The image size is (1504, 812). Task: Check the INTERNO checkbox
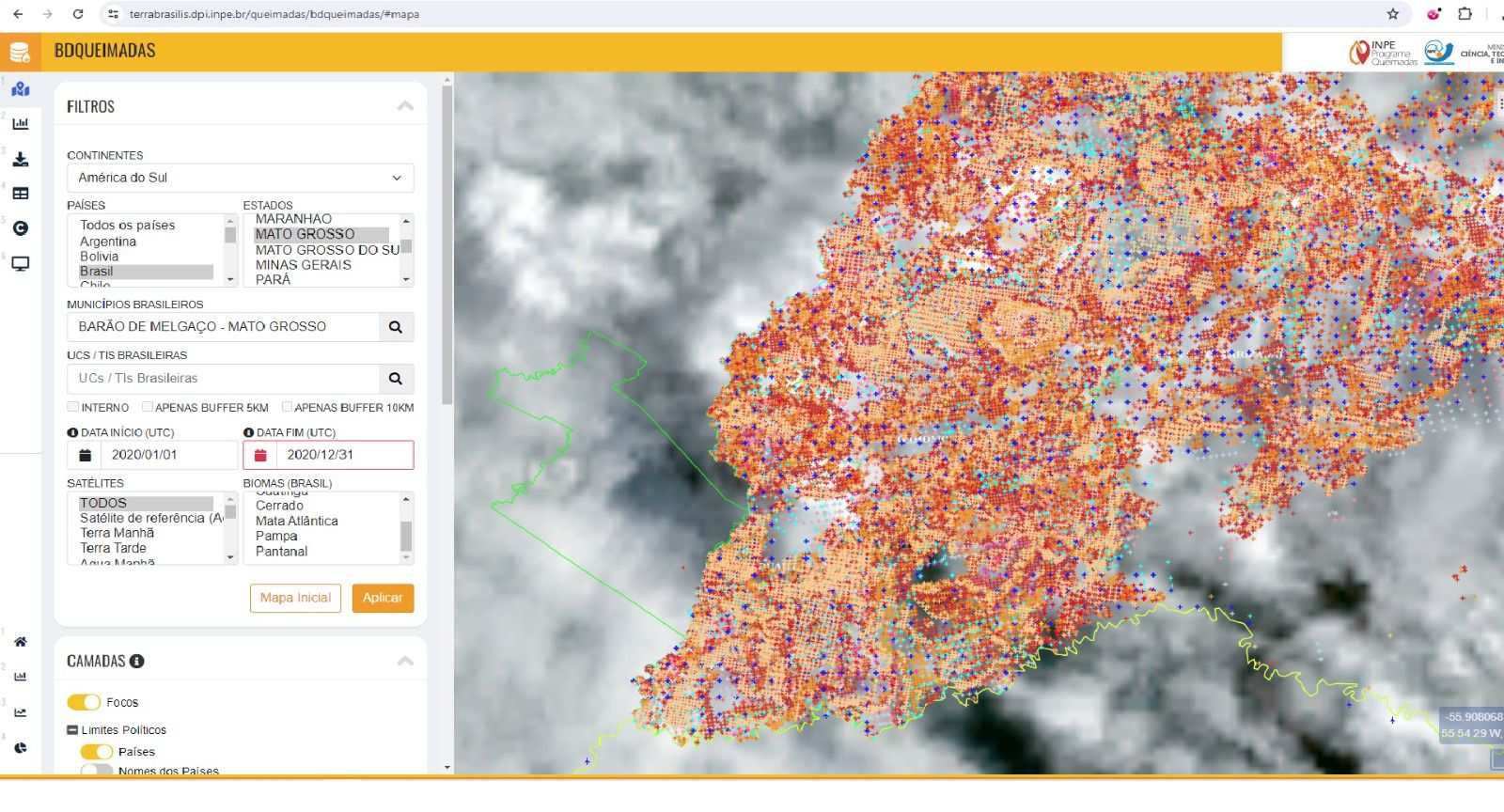pyautogui.click(x=73, y=407)
